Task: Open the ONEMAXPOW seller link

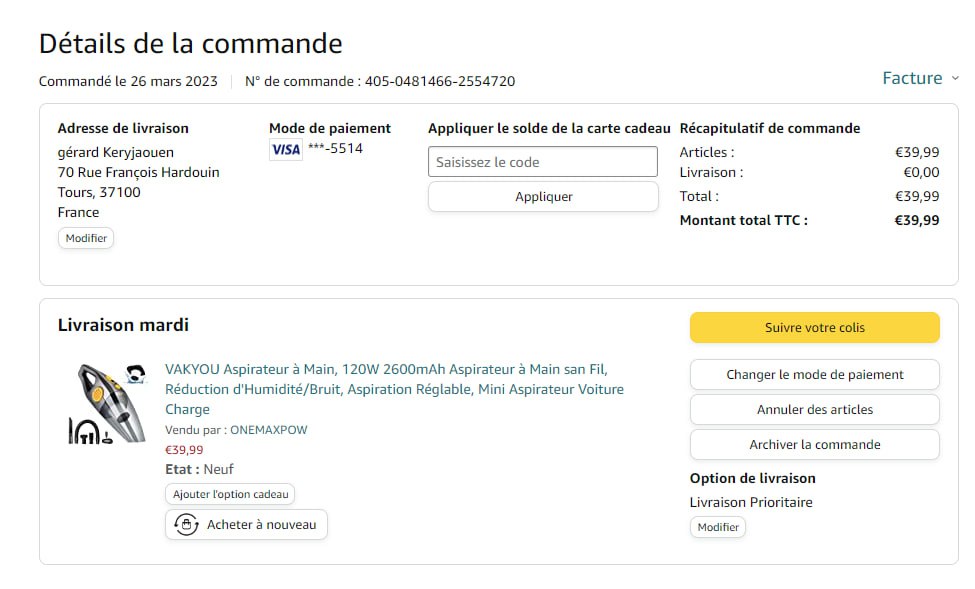Action: pyautogui.click(x=269, y=430)
